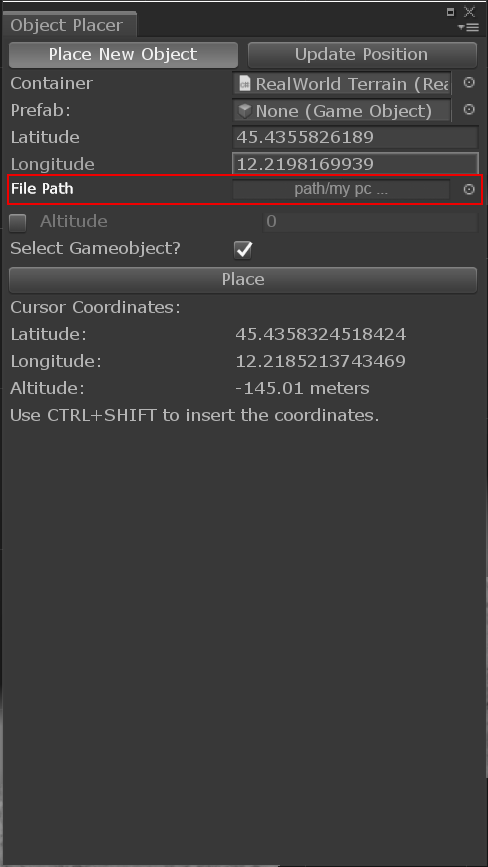Viewport: 488px width, 867px height.
Task: Select the Object Placer tab
Action: [69, 25]
